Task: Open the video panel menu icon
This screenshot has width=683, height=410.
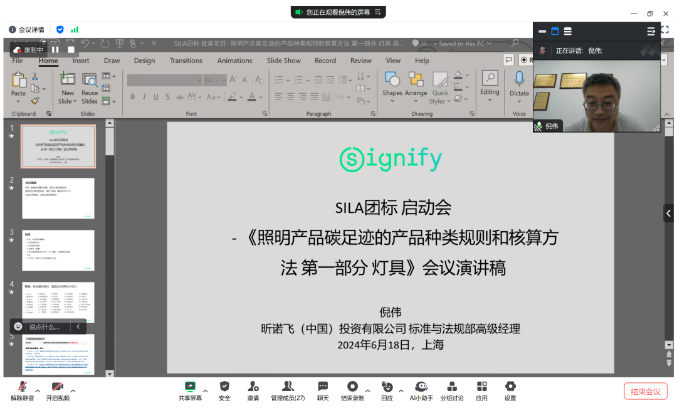Action: click(x=651, y=31)
